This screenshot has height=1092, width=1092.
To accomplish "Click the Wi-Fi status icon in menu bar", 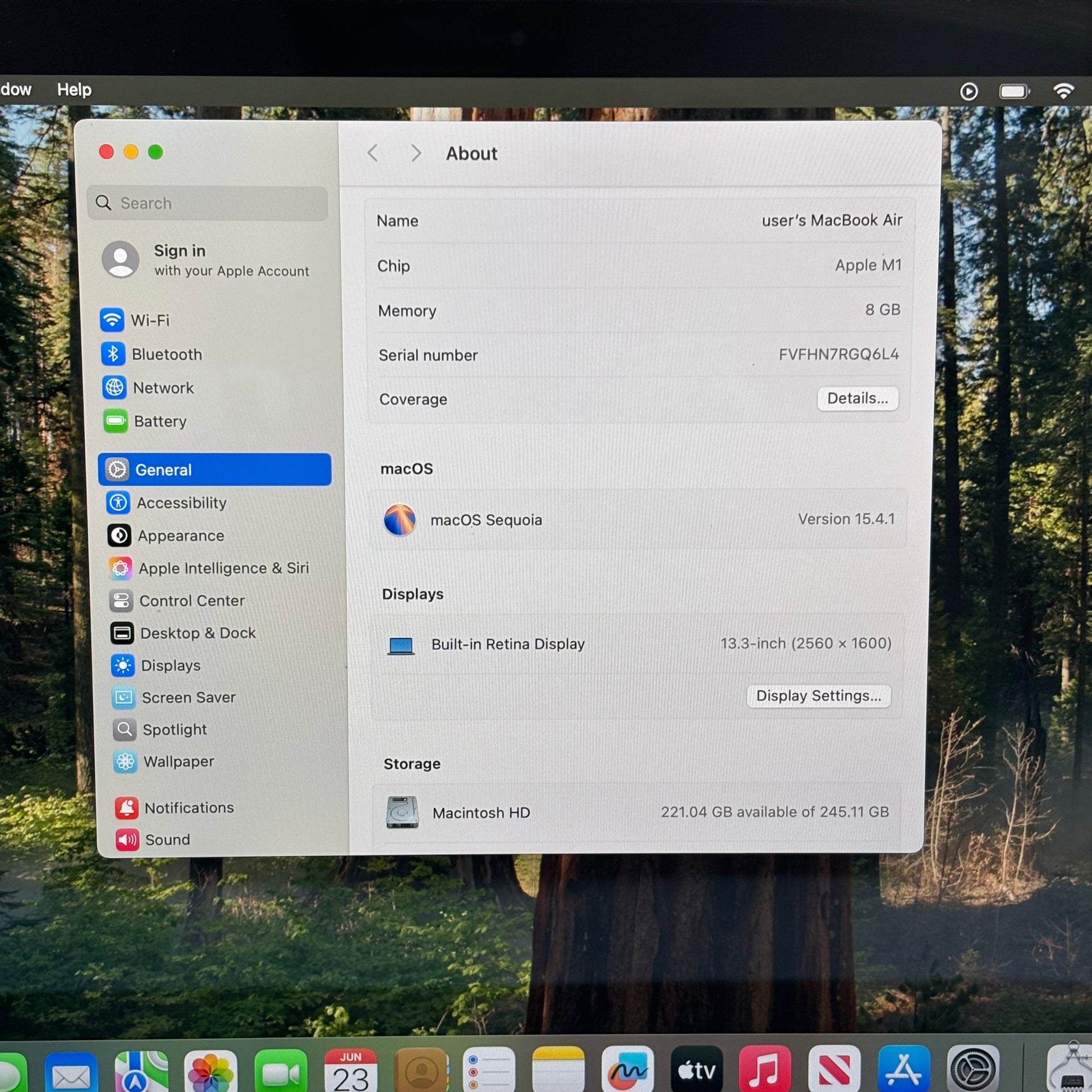I will (1063, 91).
